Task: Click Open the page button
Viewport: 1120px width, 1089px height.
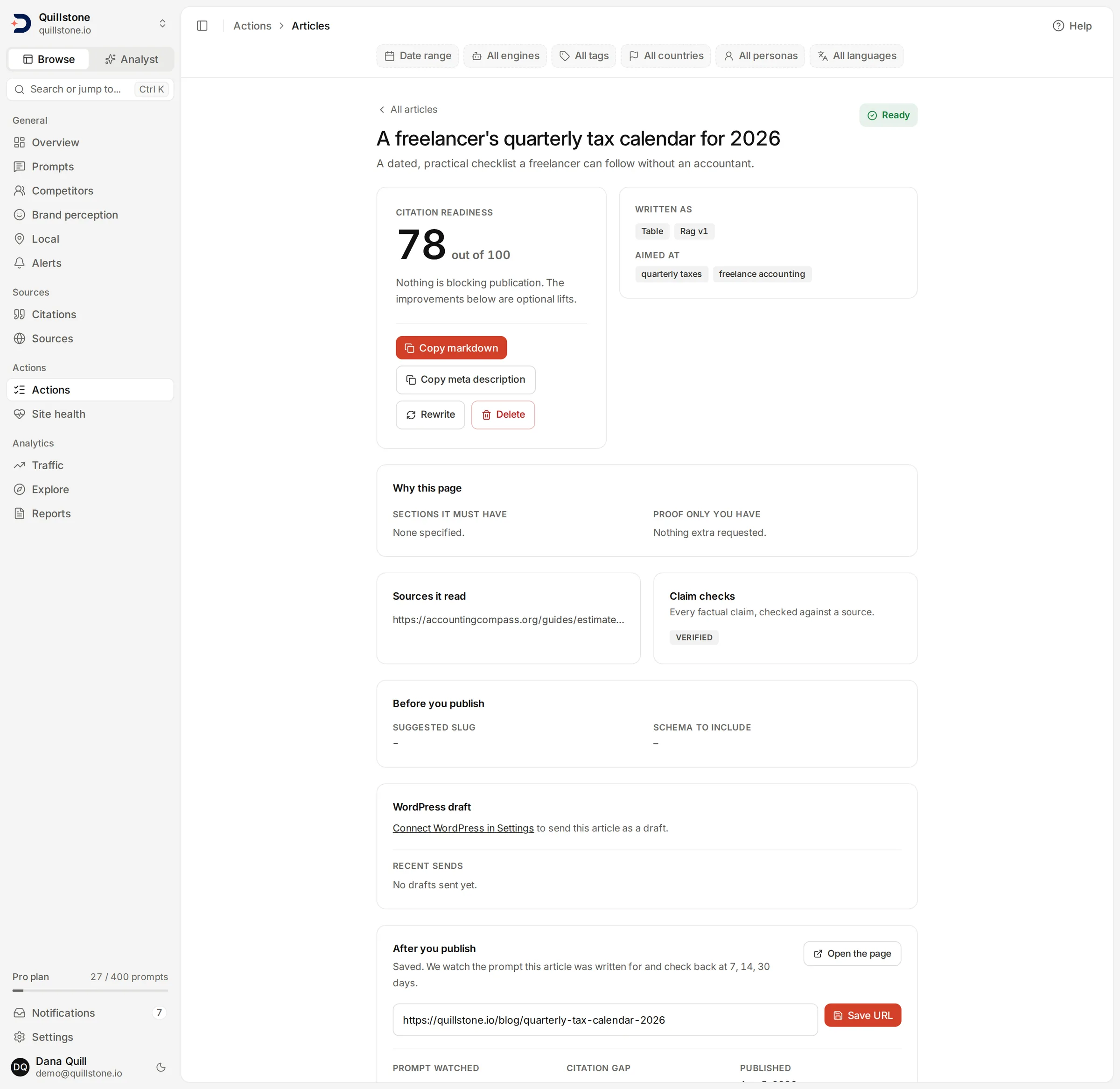Action: tap(852, 954)
